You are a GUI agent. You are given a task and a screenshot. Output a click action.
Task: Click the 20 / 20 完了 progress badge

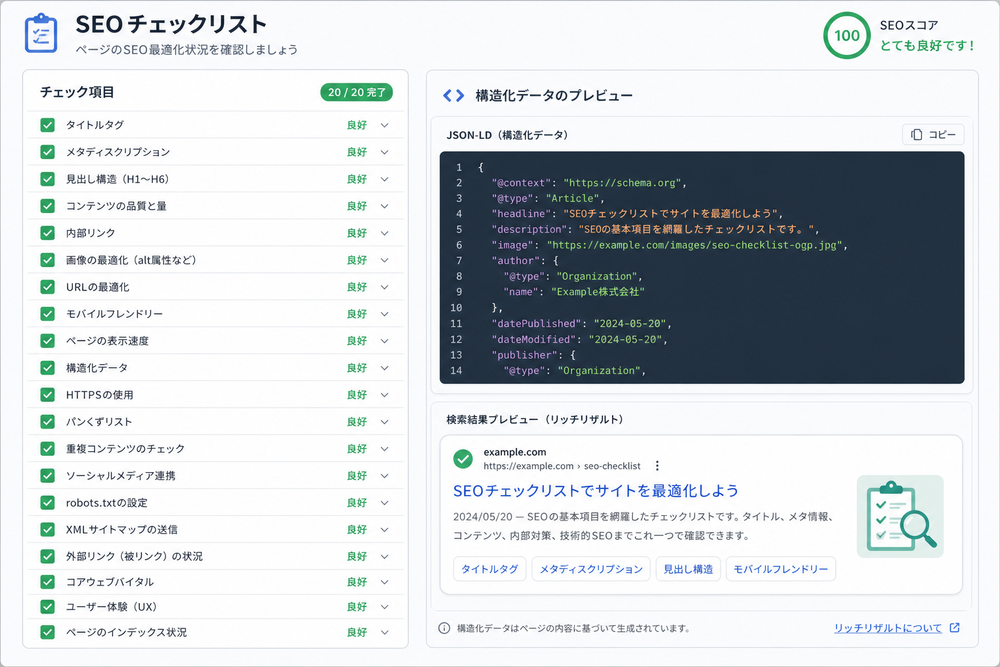click(357, 92)
